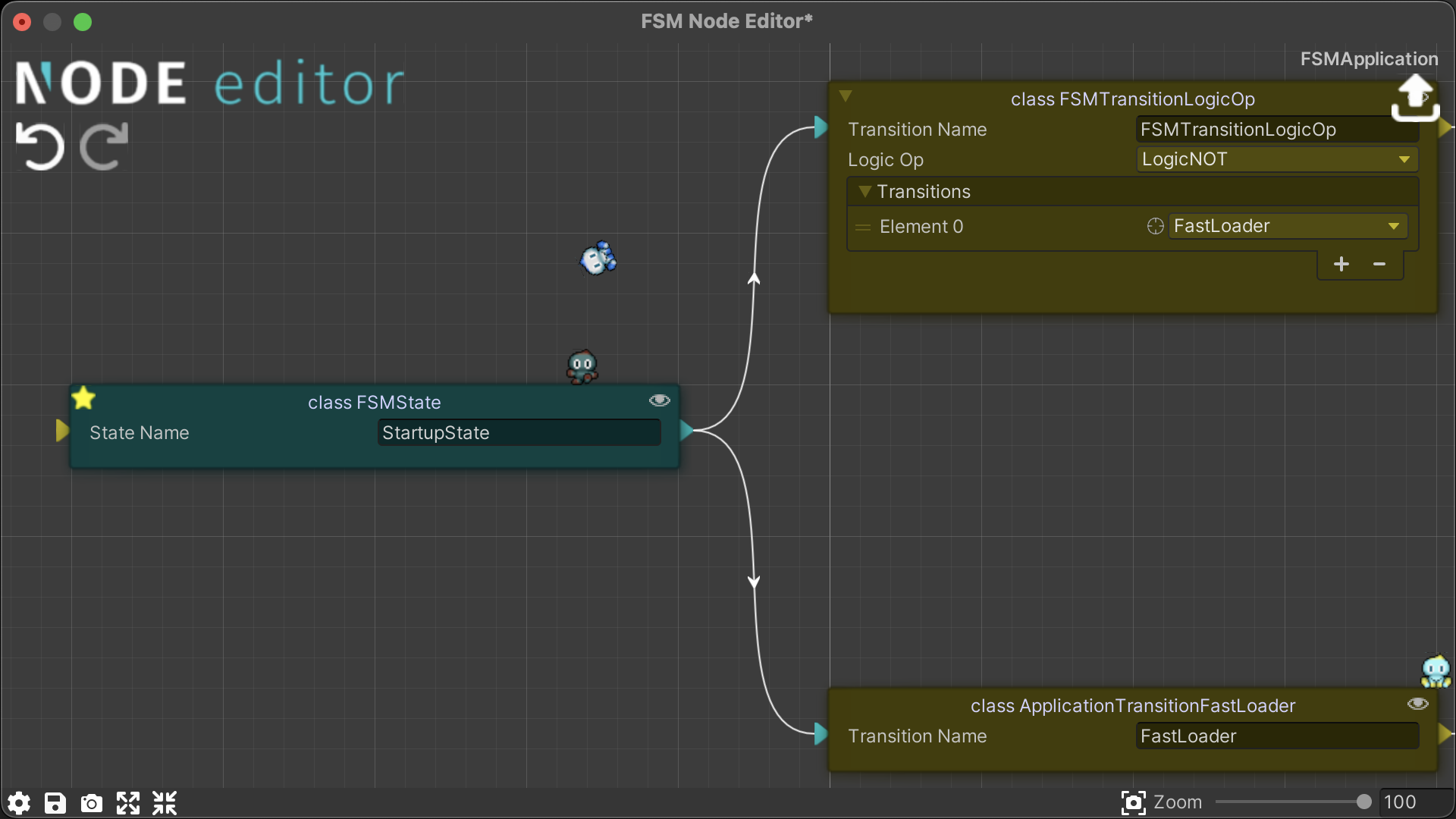1456x819 pixels.
Task: Open the Logic Op LogicNOT dropdown
Action: click(1277, 159)
